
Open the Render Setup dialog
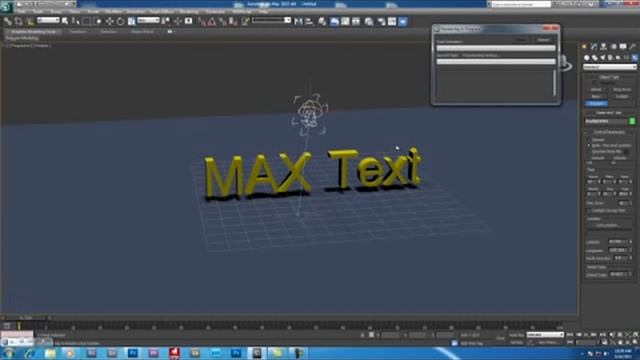point(381,21)
